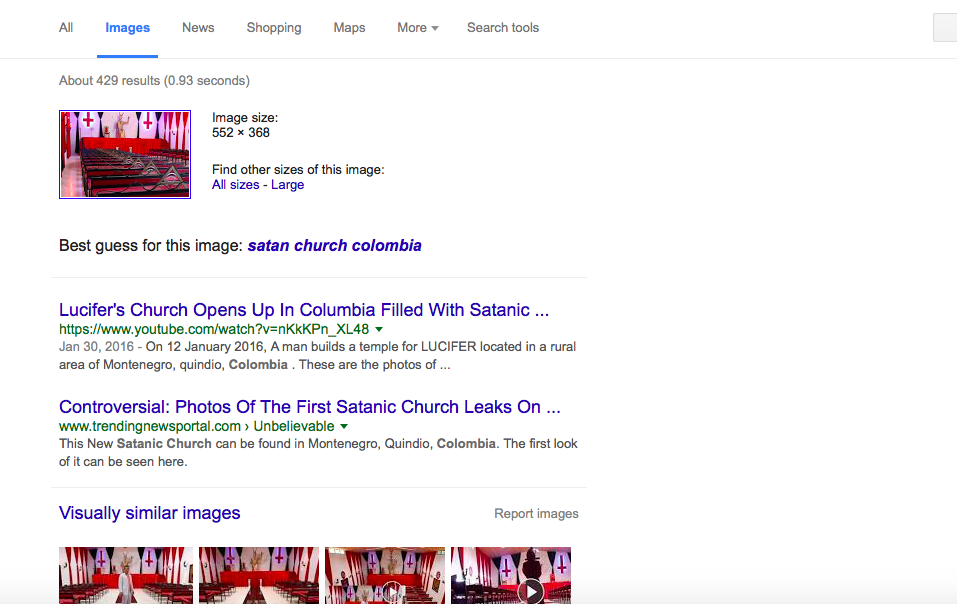Open dropdown arrow beside youtube.com URL
This screenshot has width=957, height=604.
380,329
